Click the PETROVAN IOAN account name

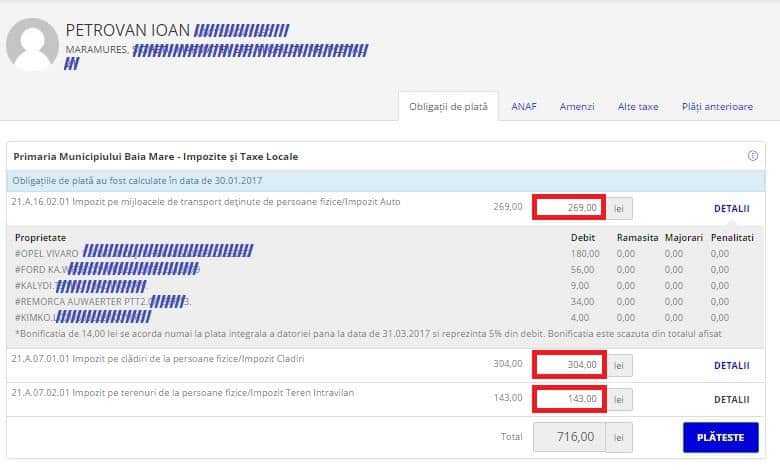[x=127, y=30]
